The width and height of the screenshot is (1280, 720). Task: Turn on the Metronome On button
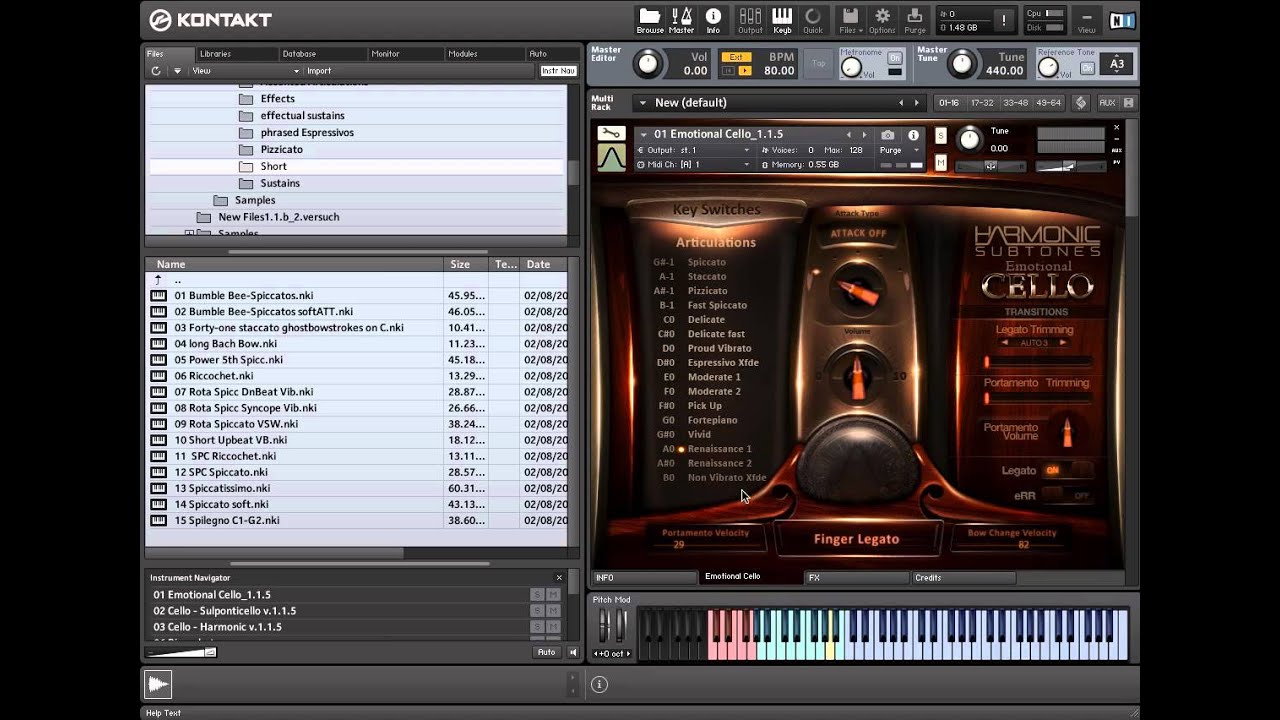[x=894, y=59]
